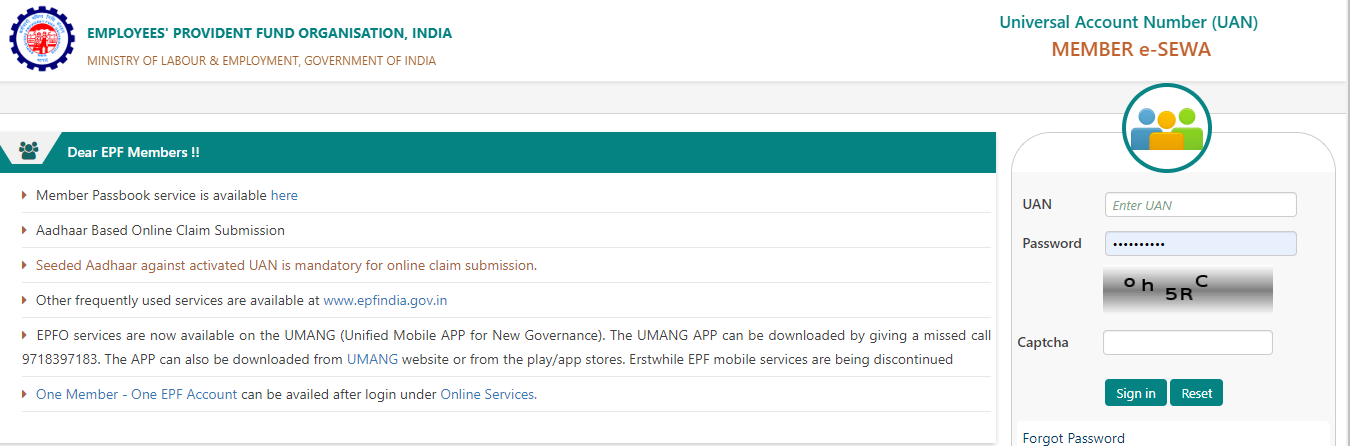Click Seeded Aadhaar mandatory notice text
The height and width of the screenshot is (446, 1350).
coord(286,265)
